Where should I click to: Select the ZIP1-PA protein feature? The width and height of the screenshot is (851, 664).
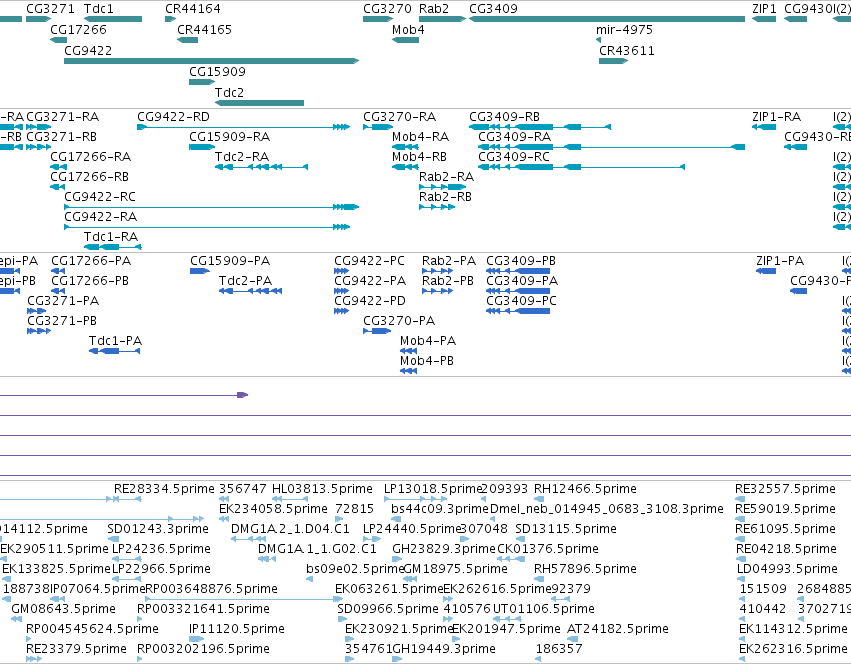click(766, 271)
